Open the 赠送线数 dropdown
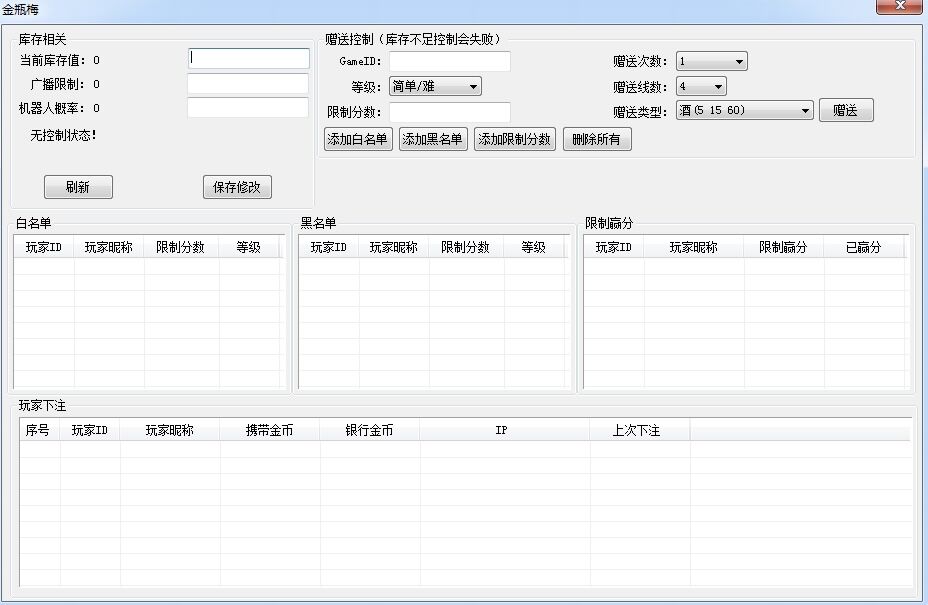Image resolution: width=928 pixels, height=605 pixels. (x=701, y=87)
